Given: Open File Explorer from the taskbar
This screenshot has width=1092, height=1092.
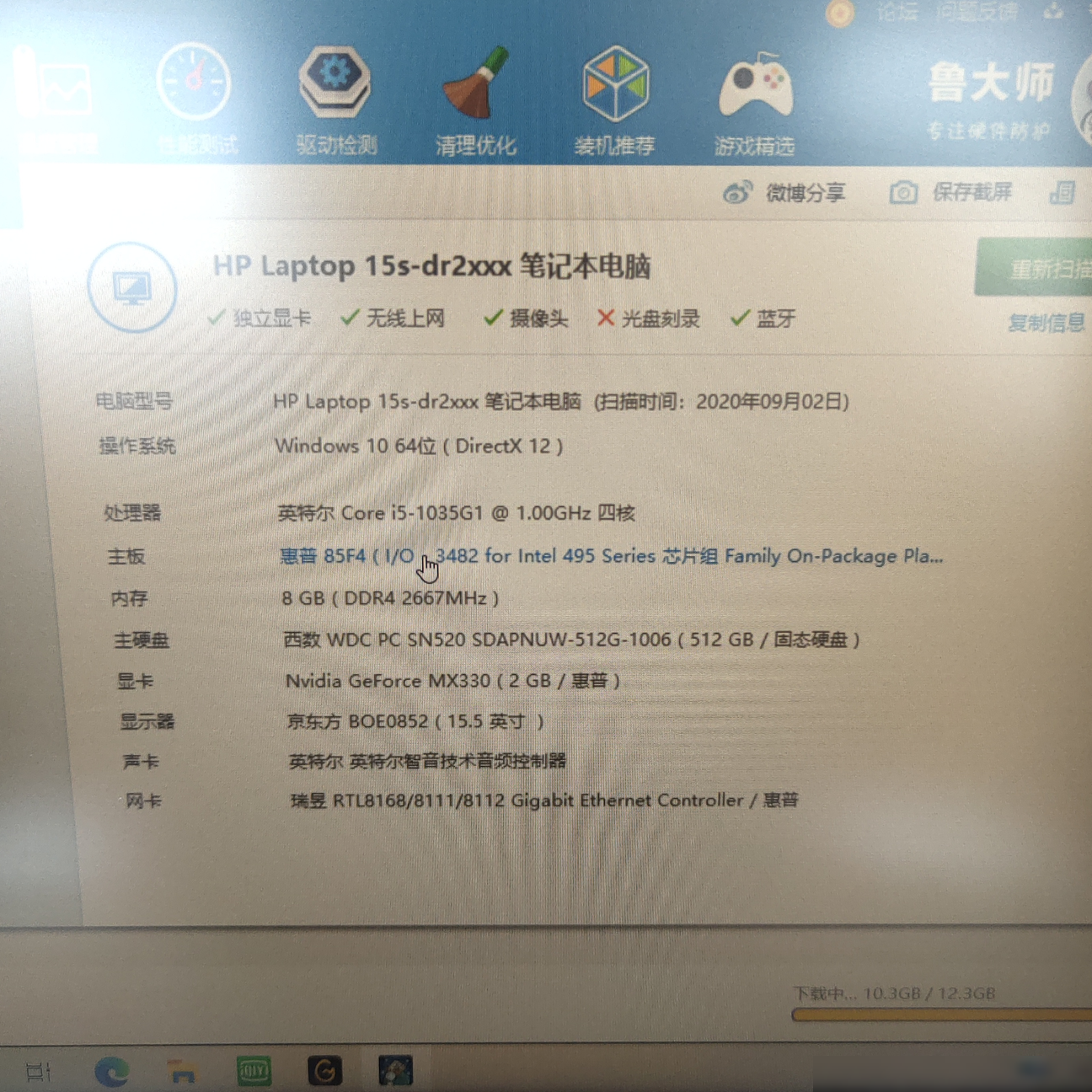Looking at the screenshot, I should pyautogui.click(x=182, y=1072).
